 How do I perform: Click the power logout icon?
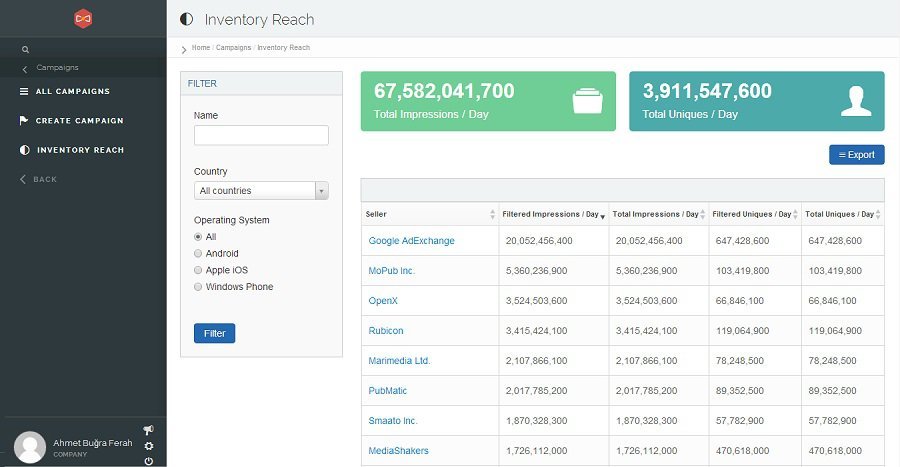149,461
